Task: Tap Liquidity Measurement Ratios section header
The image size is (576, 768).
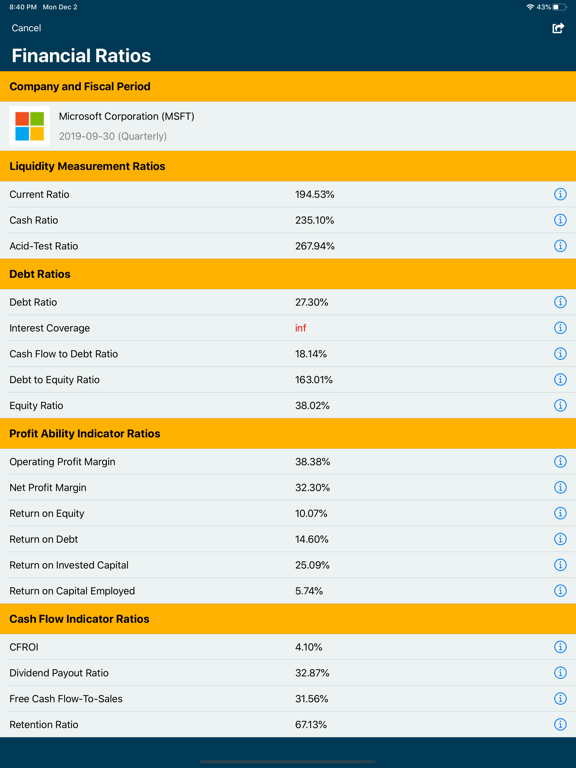Action: (288, 166)
